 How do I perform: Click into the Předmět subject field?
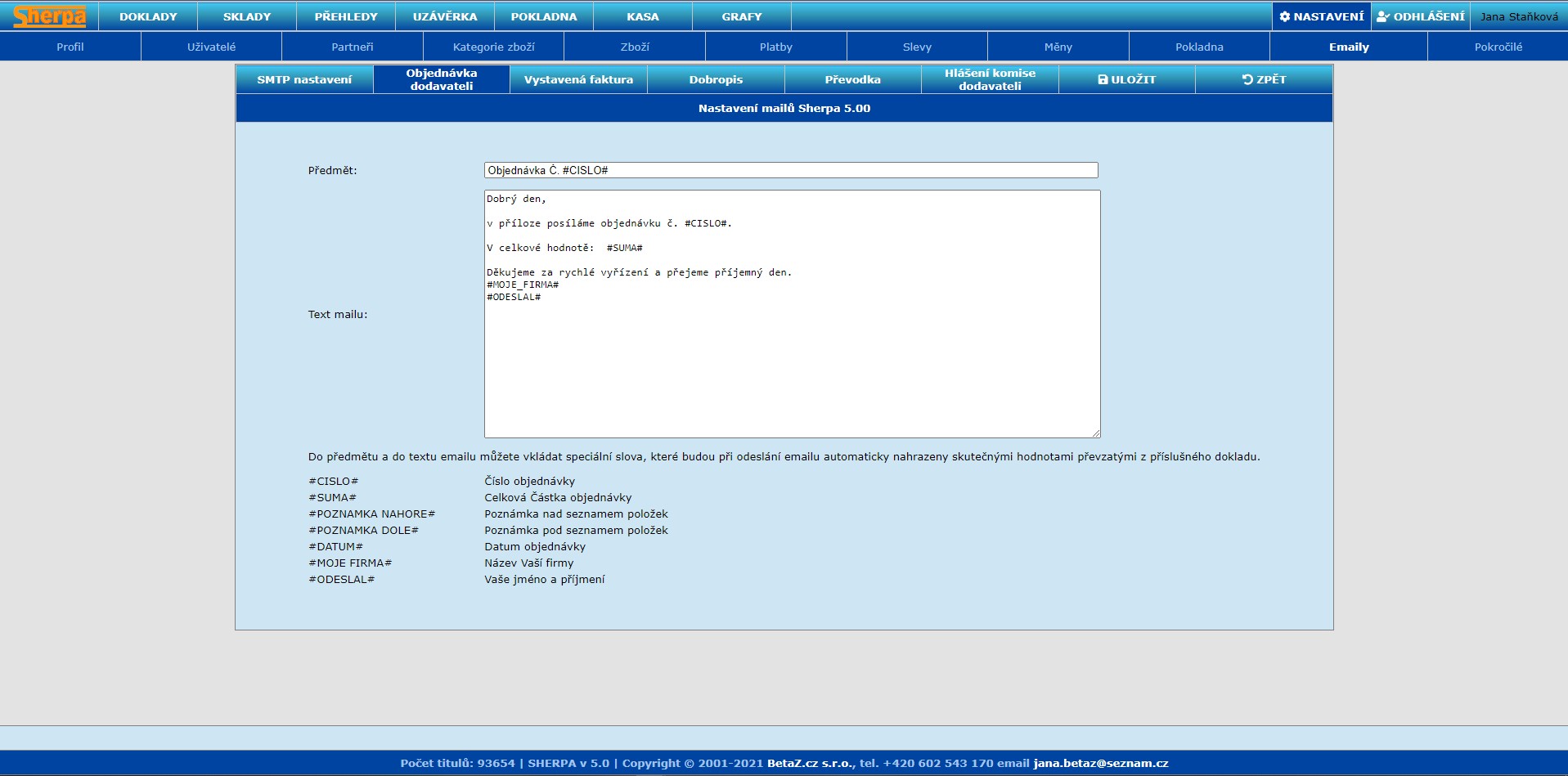click(790, 170)
